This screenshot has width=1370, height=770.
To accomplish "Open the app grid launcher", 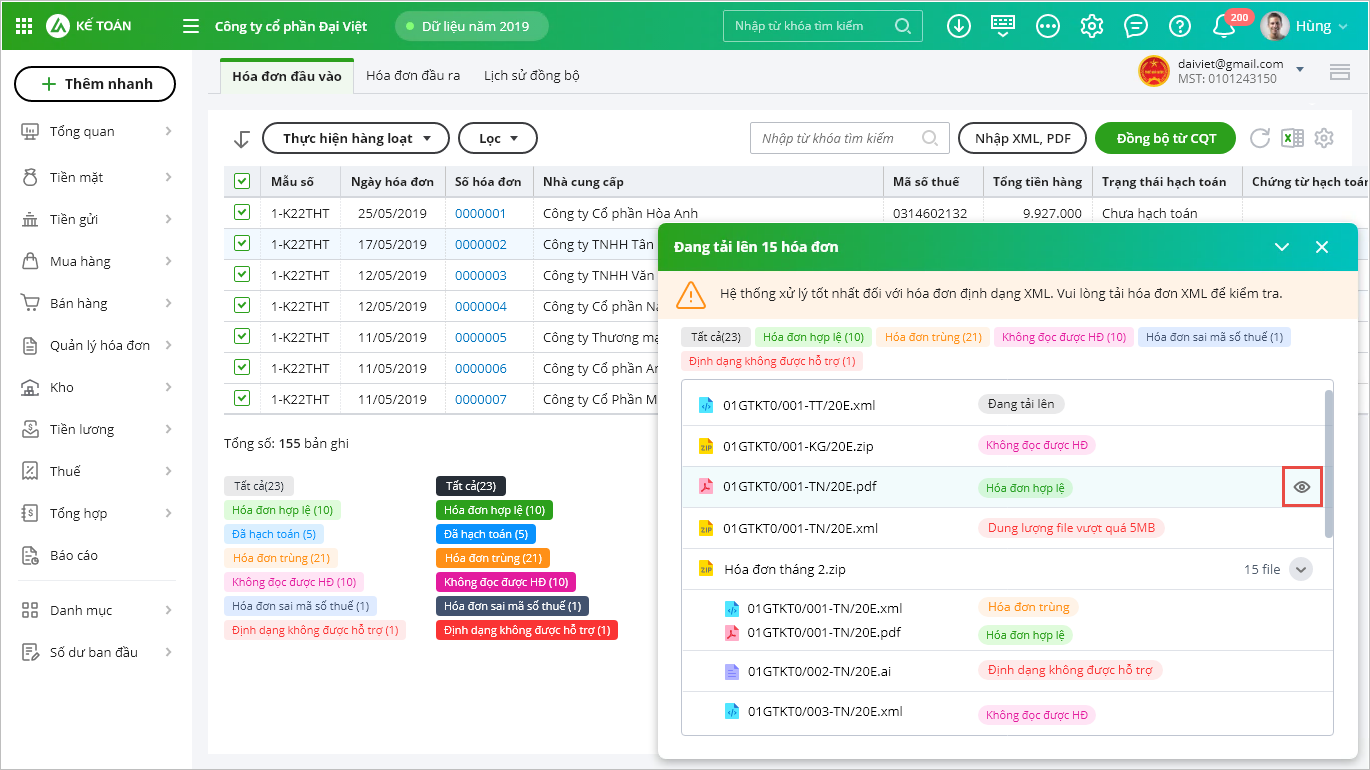I will pyautogui.click(x=25, y=26).
